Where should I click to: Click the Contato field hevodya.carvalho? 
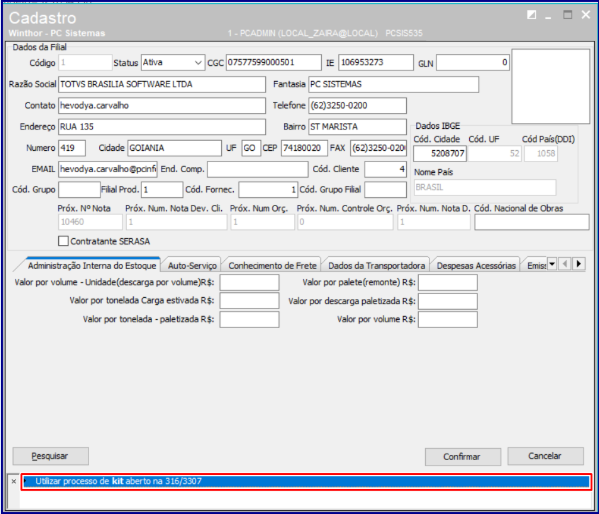162,106
